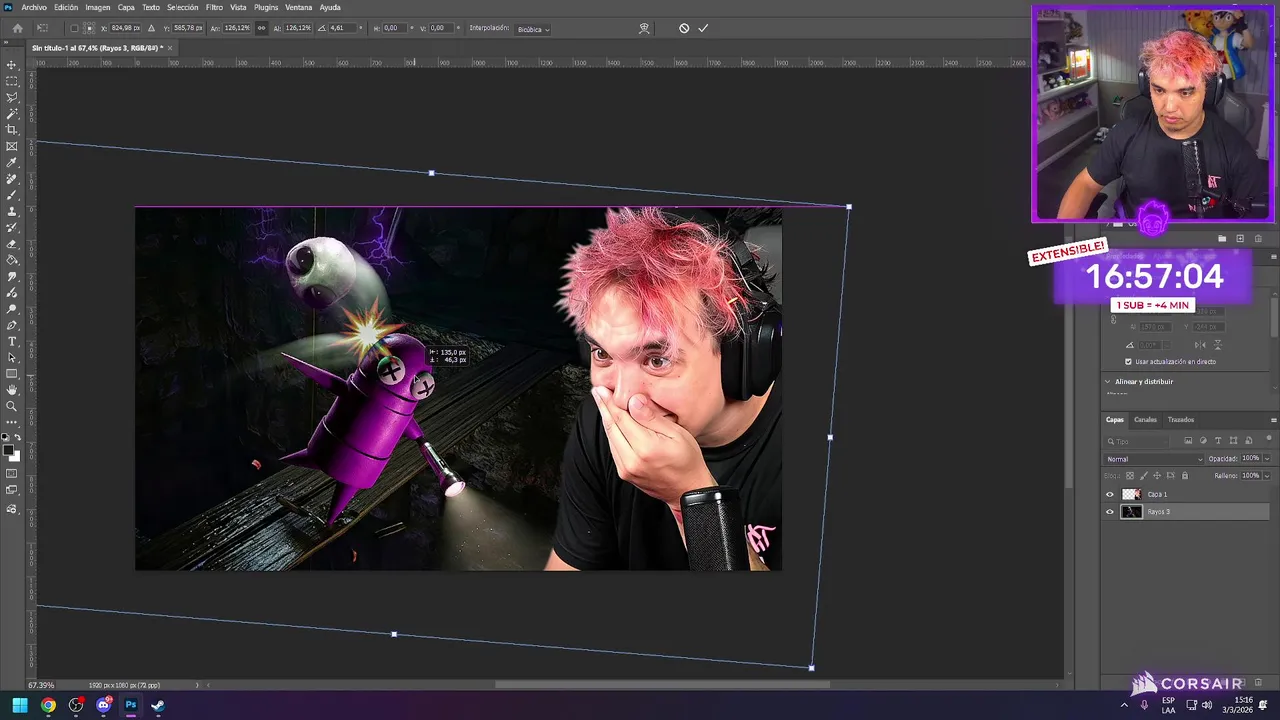Switch to the Trazados tab

(1181, 420)
